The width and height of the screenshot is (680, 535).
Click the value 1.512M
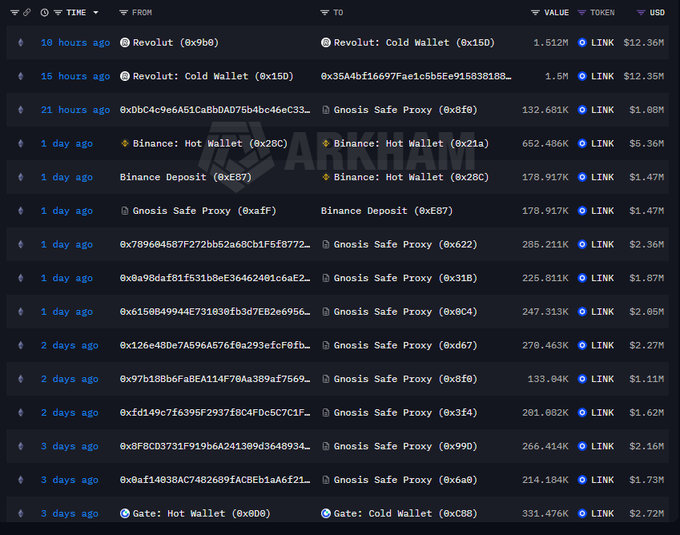coord(551,42)
